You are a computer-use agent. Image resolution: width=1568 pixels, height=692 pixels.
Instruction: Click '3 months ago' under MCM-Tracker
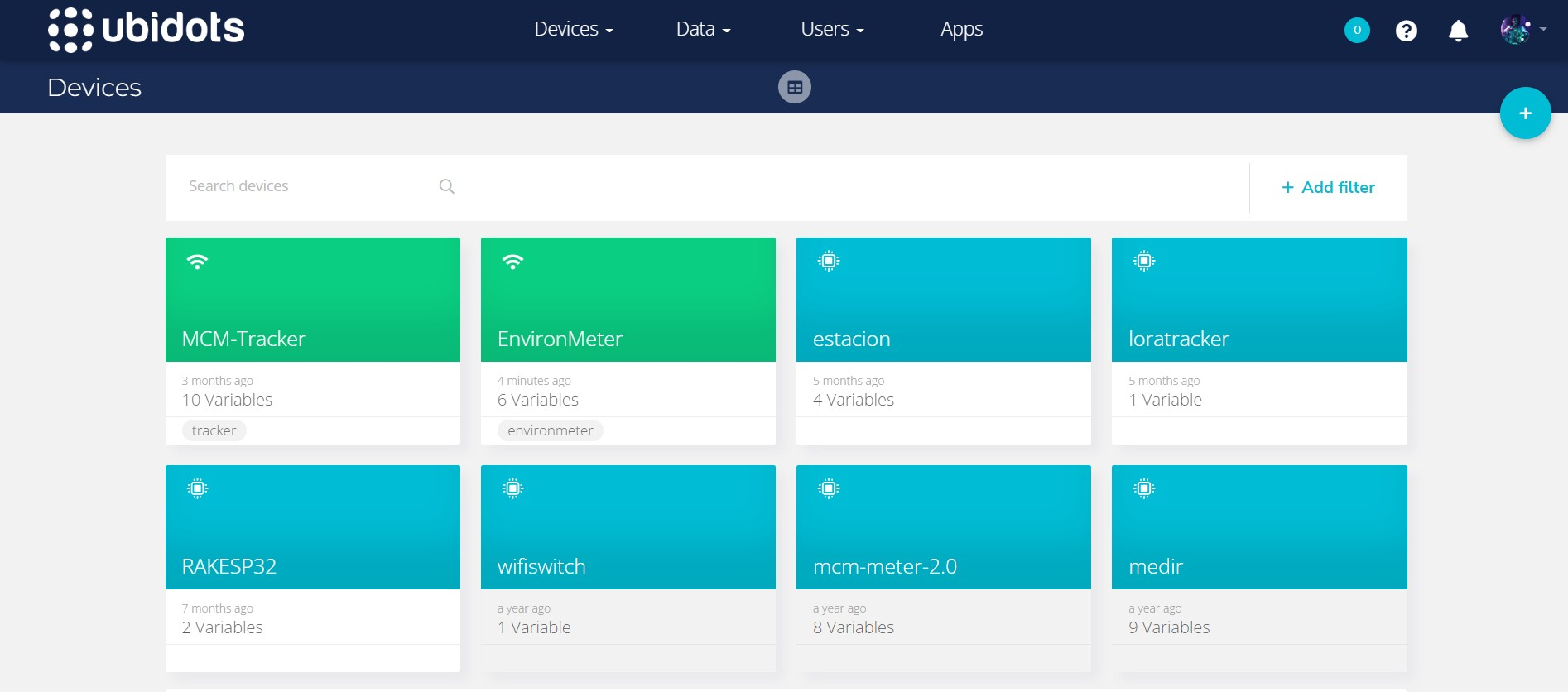(218, 381)
